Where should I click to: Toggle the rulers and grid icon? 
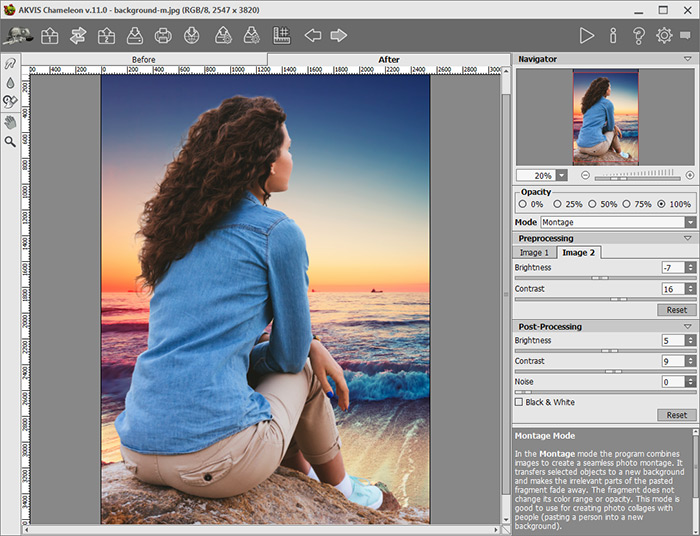point(282,35)
